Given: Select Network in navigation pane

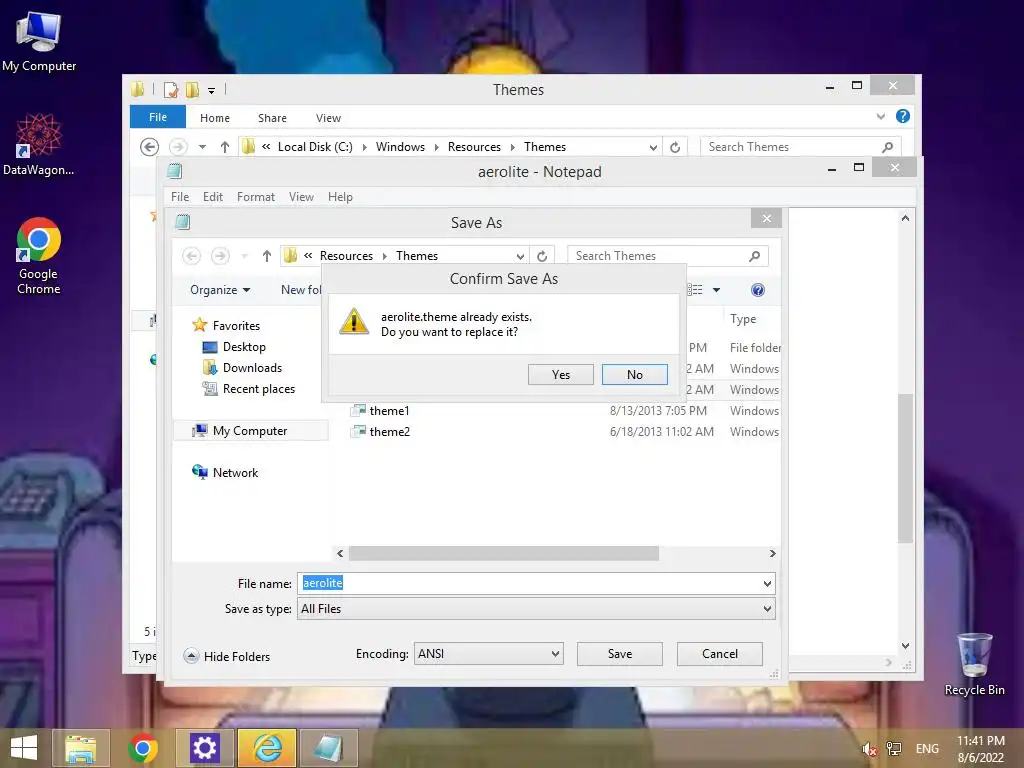Looking at the screenshot, I should 225,472.
